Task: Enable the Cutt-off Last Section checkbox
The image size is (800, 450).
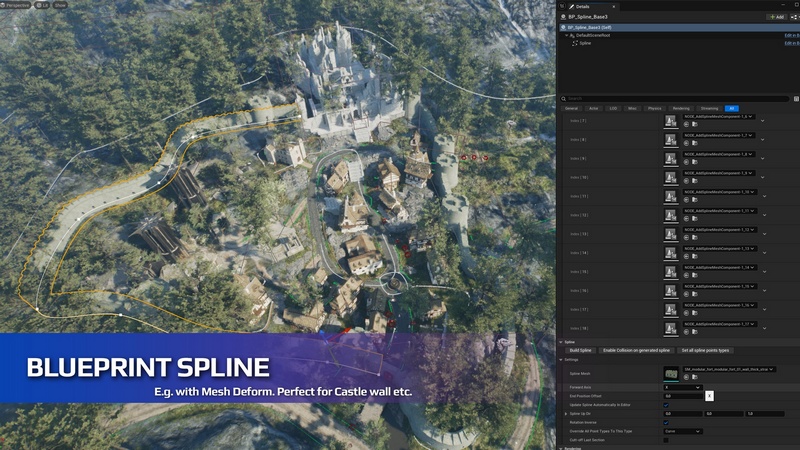Action: (x=667, y=440)
